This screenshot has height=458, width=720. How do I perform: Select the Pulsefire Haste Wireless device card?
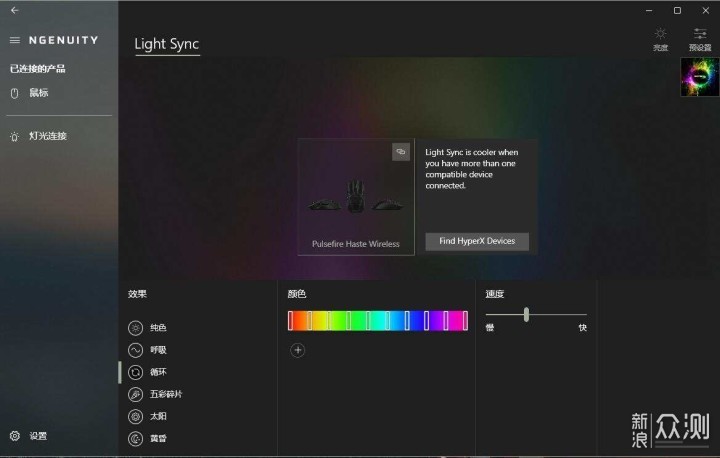pos(356,197)
